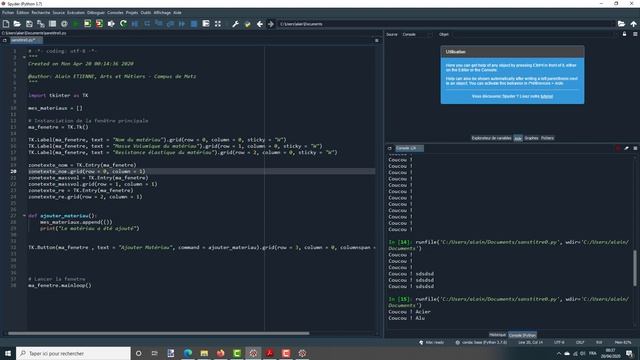Open the PYTHONPATH manager

click(x=247, y=24)
